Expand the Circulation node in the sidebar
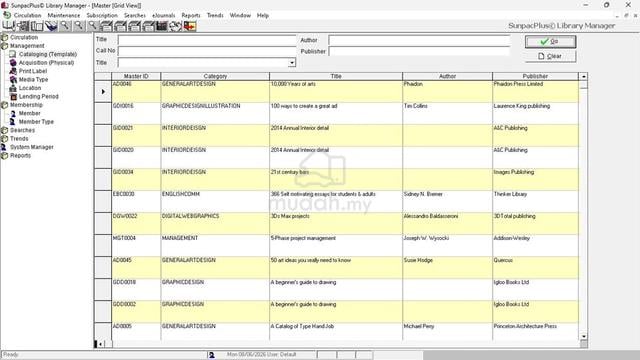640x360 pixels. click(x=4, y=37)
